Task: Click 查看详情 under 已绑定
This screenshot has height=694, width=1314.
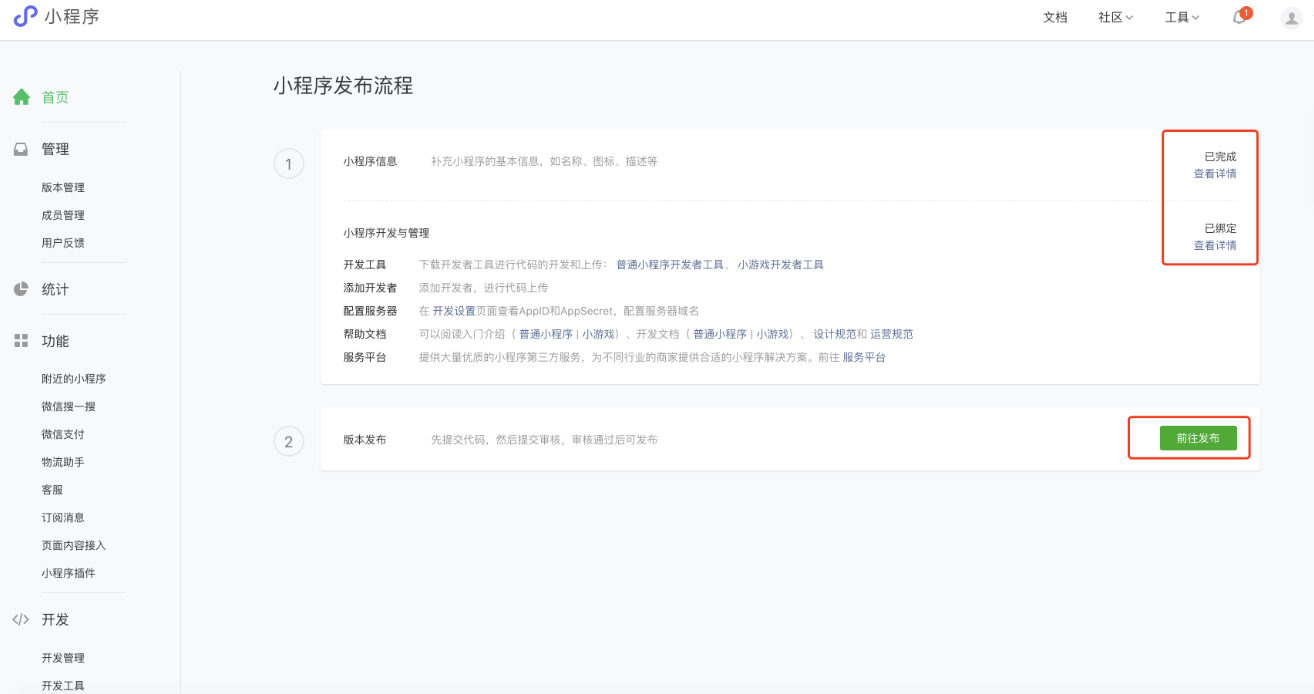Action: tap(1214, 245)
